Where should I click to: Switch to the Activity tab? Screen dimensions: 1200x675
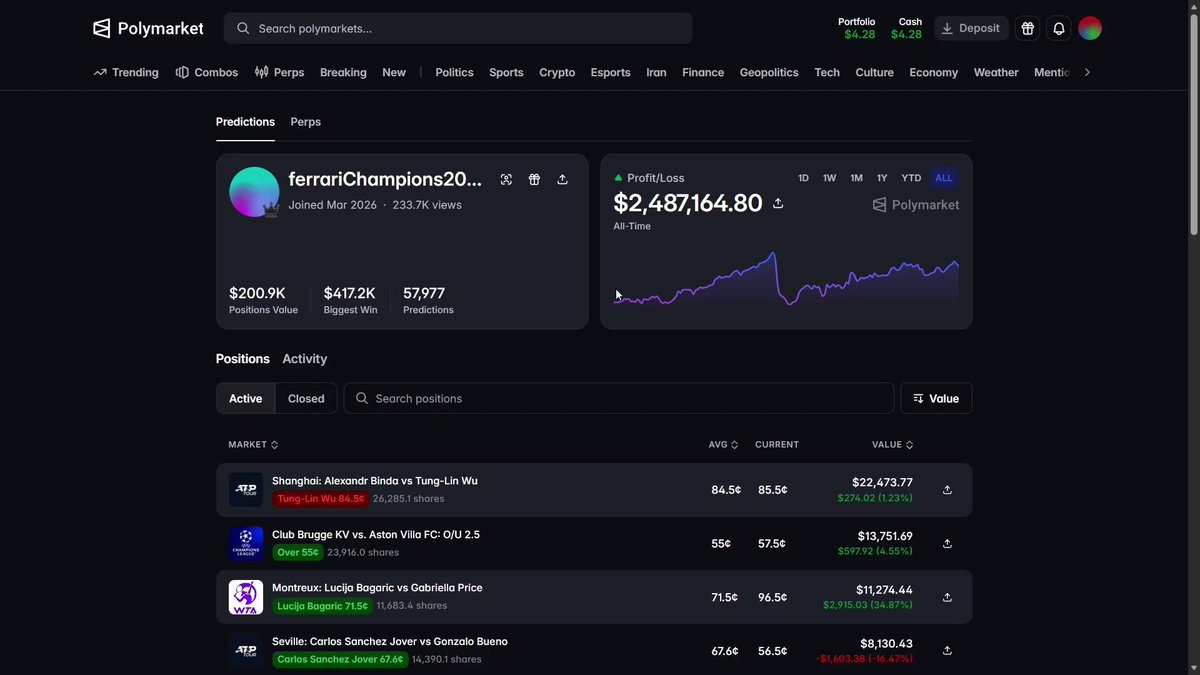click(x=304, y=359)
